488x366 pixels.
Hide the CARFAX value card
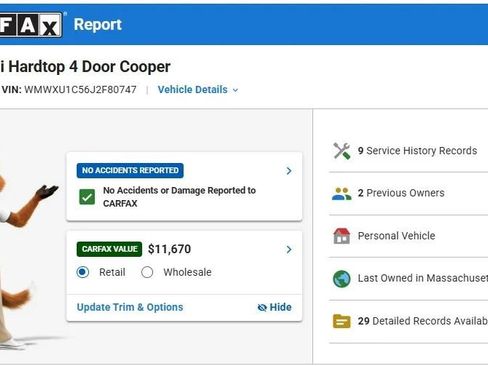(x=275, y=307)
